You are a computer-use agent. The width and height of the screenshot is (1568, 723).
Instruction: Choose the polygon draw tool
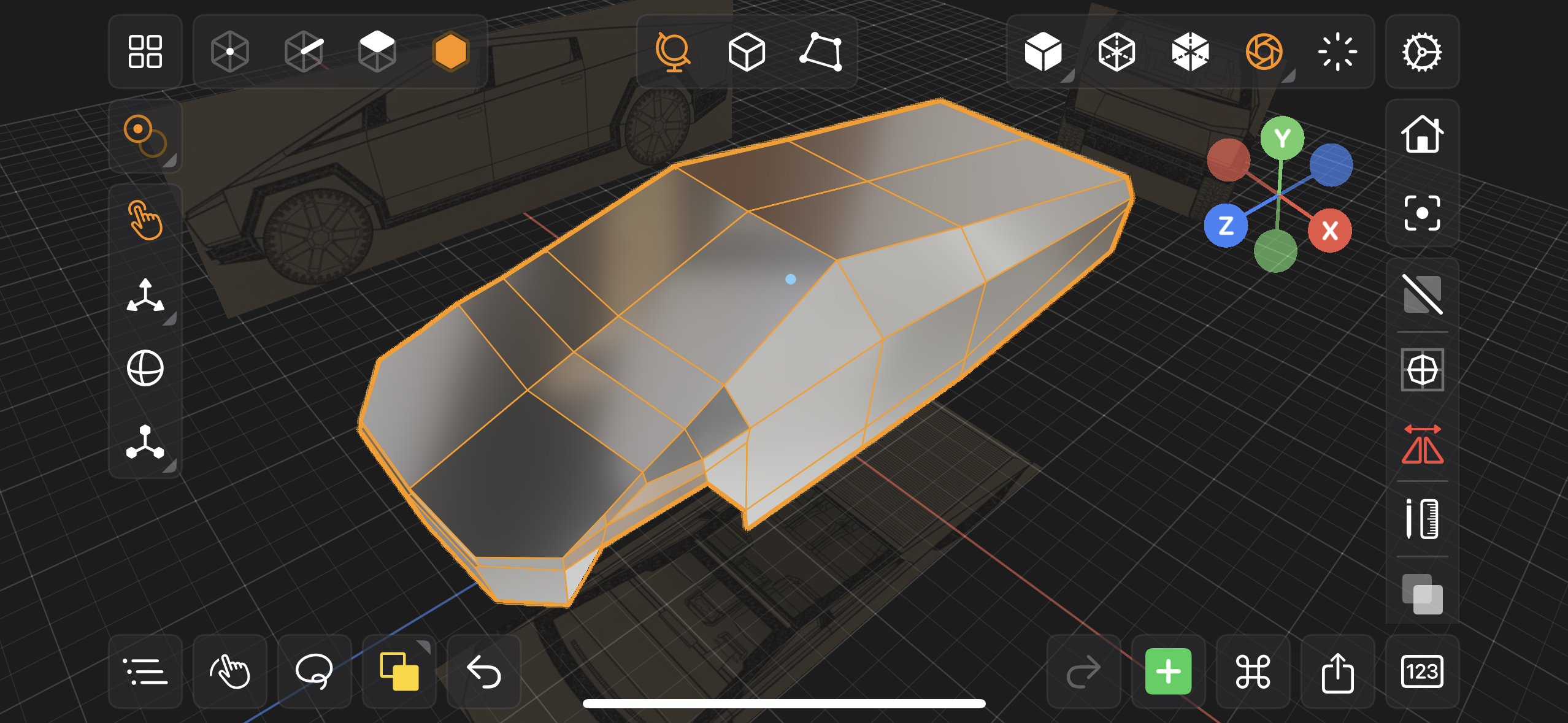[x=821, y=52]
